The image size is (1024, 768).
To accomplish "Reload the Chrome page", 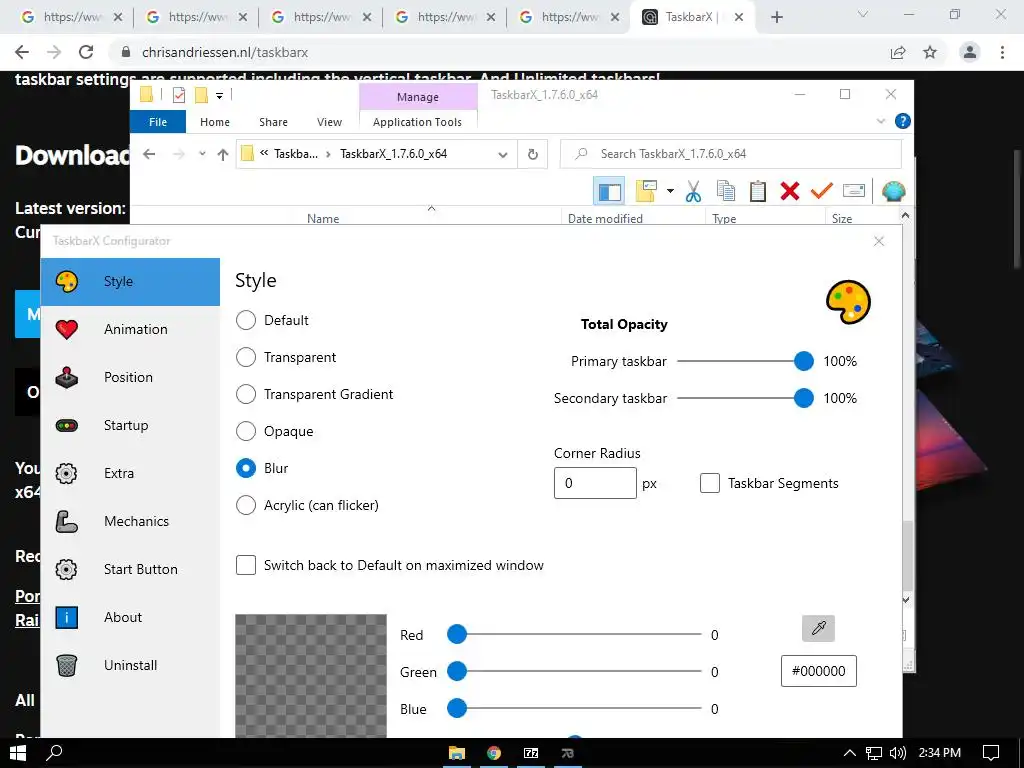I will click(x=86, y=52).
